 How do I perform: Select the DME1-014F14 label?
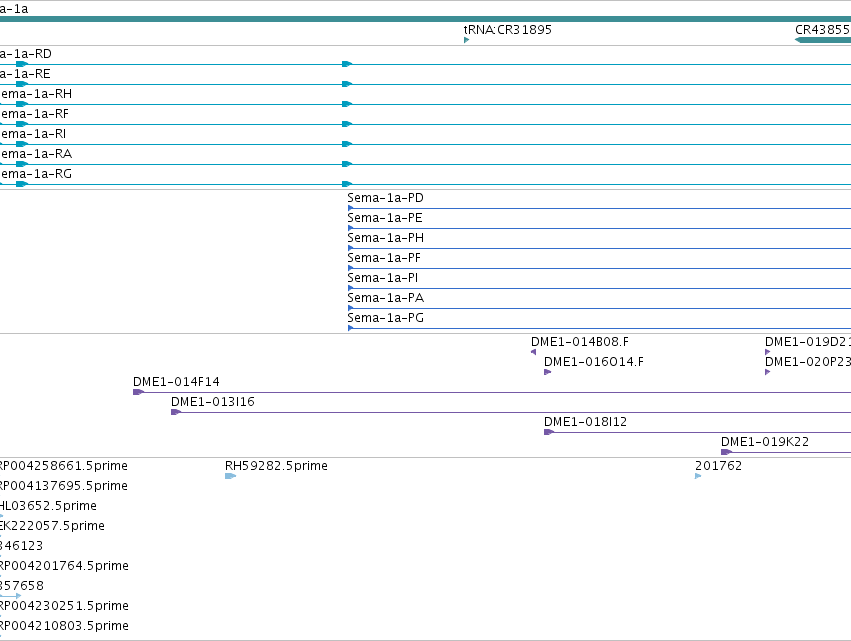(x=176, y=382)
